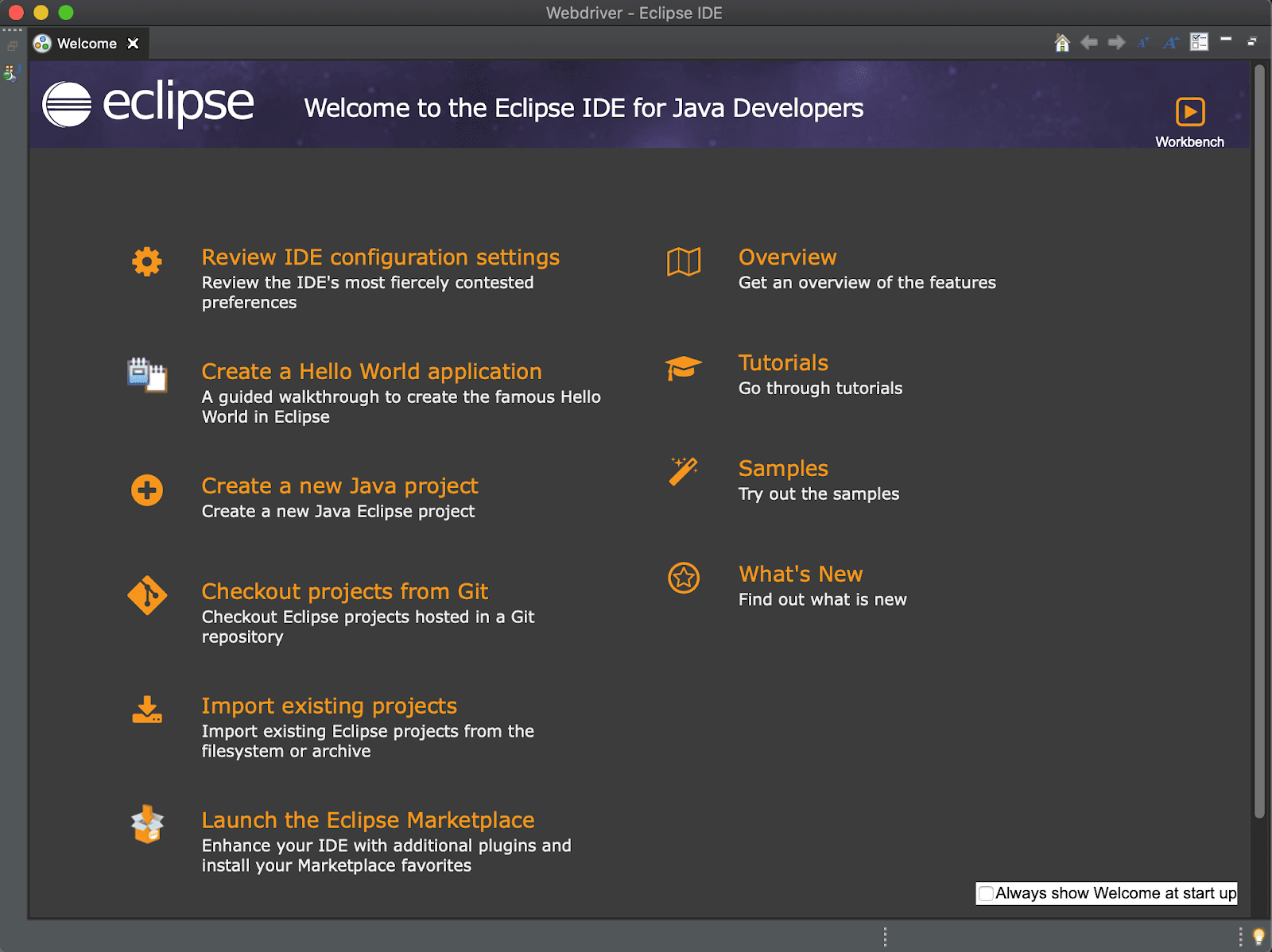Open the customize page icon

click(1199, 42)
